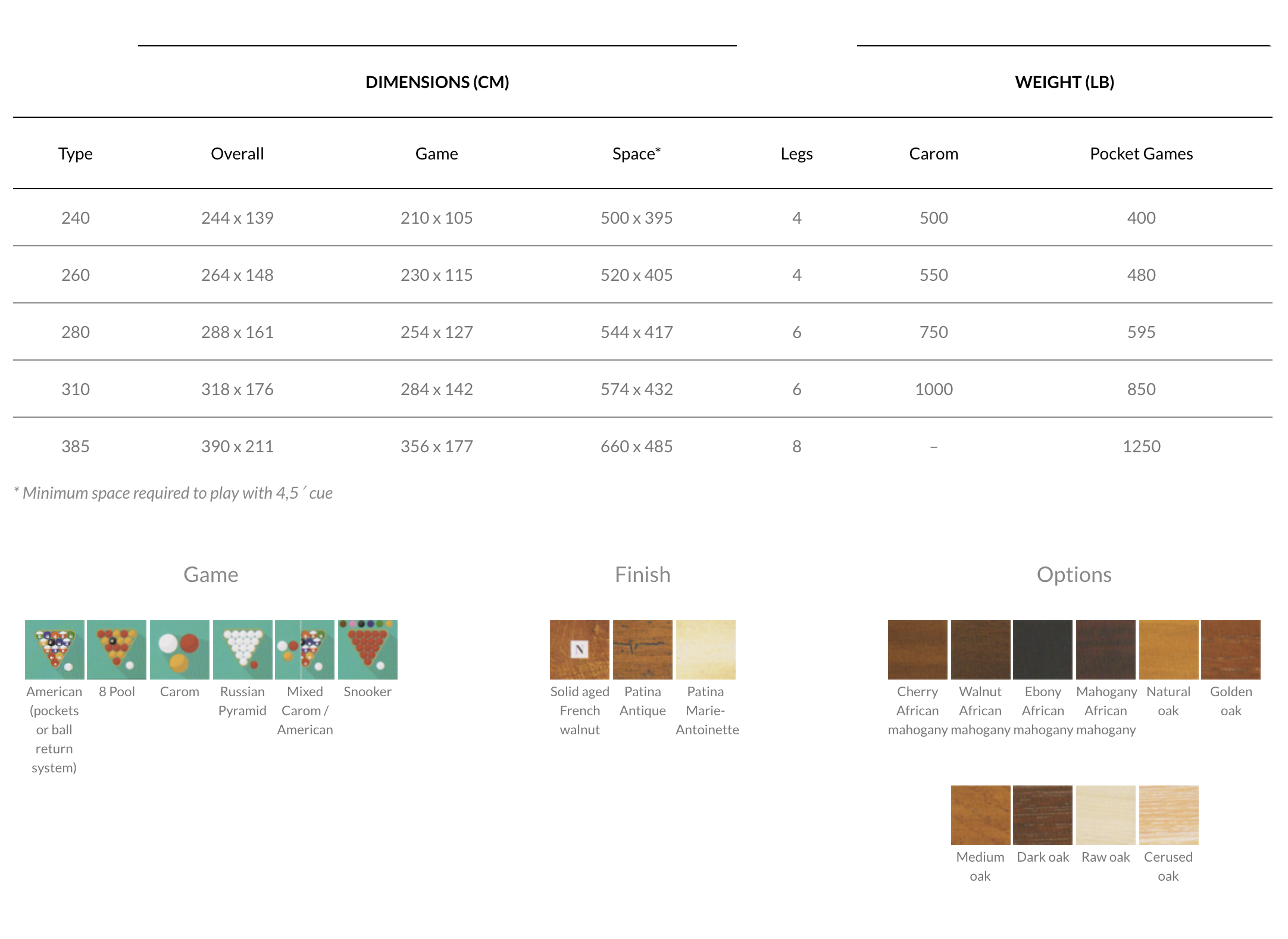Select the Snooker game icon
Screen dimensions: 1288x939
click(x=367, y=649)
